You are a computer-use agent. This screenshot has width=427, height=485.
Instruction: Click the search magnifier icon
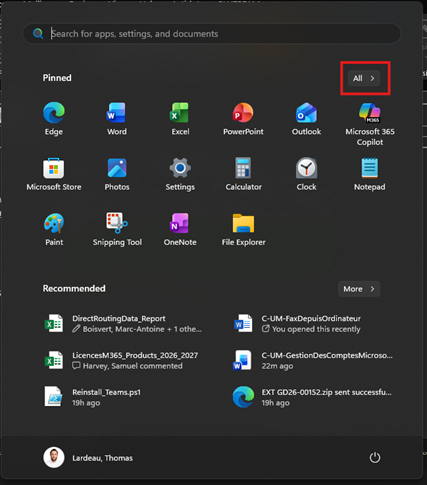(x=38, y=33)
